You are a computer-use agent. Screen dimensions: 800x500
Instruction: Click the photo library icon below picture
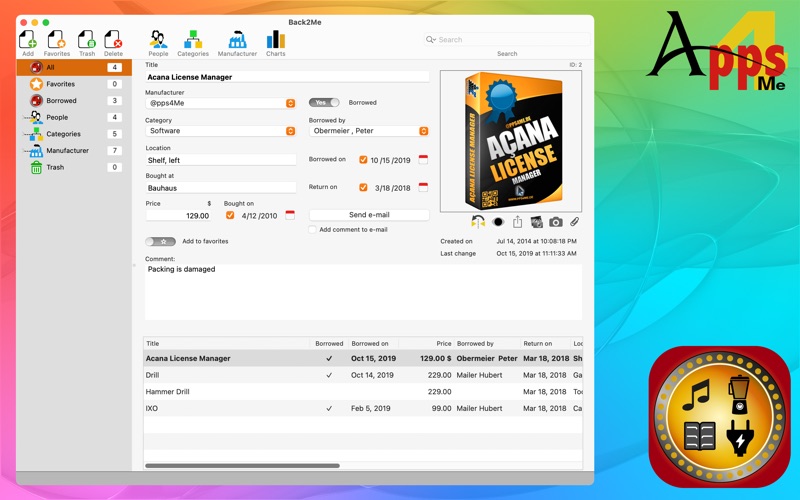tap(536, 222)
